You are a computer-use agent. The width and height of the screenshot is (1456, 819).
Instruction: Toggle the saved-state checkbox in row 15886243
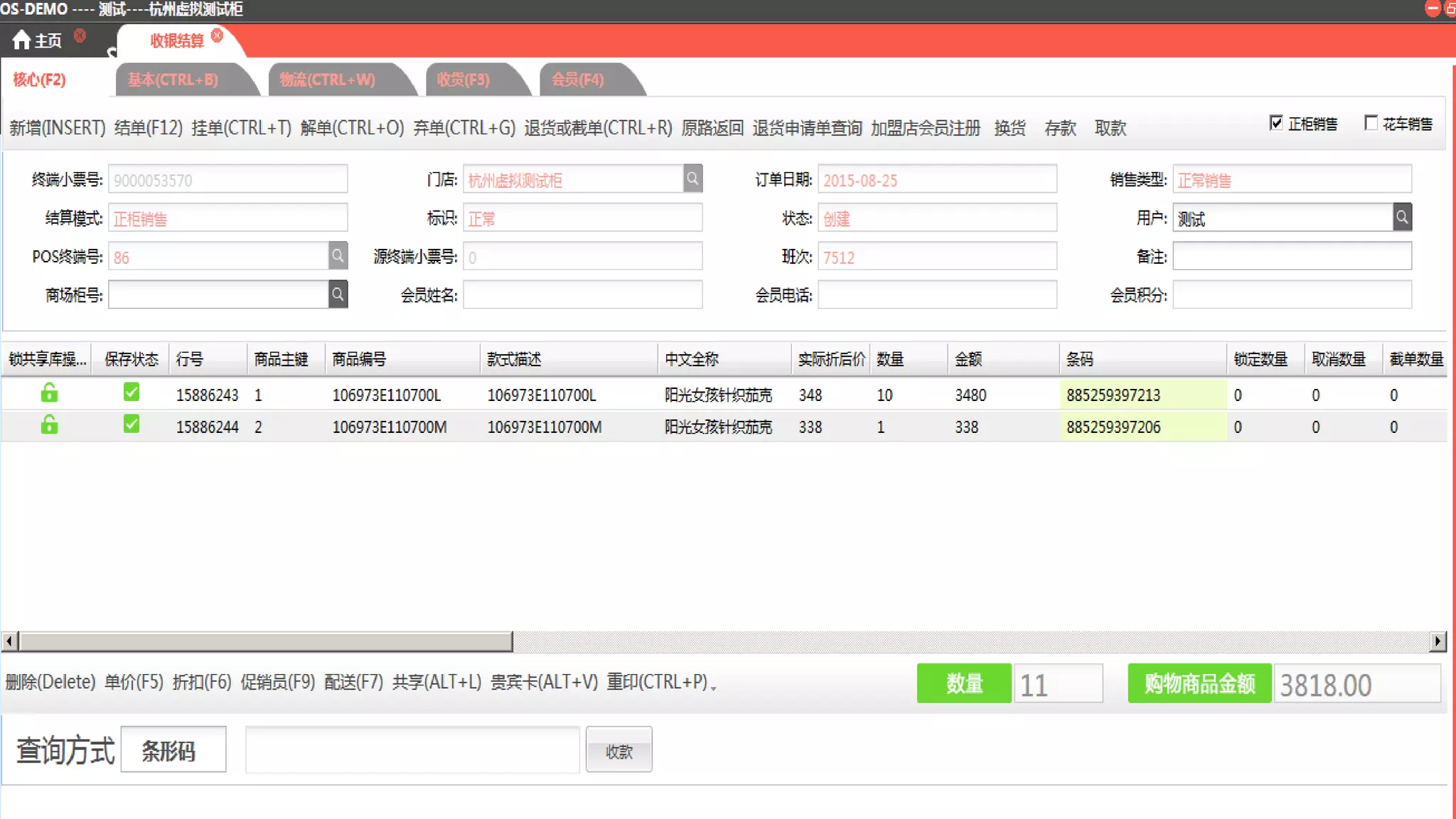pos(132,392)
